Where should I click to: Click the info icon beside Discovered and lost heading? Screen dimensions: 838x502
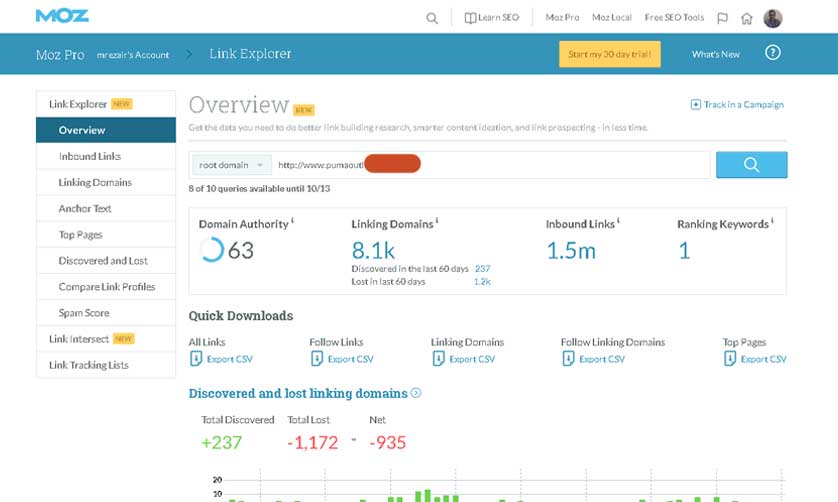point(416,393)
